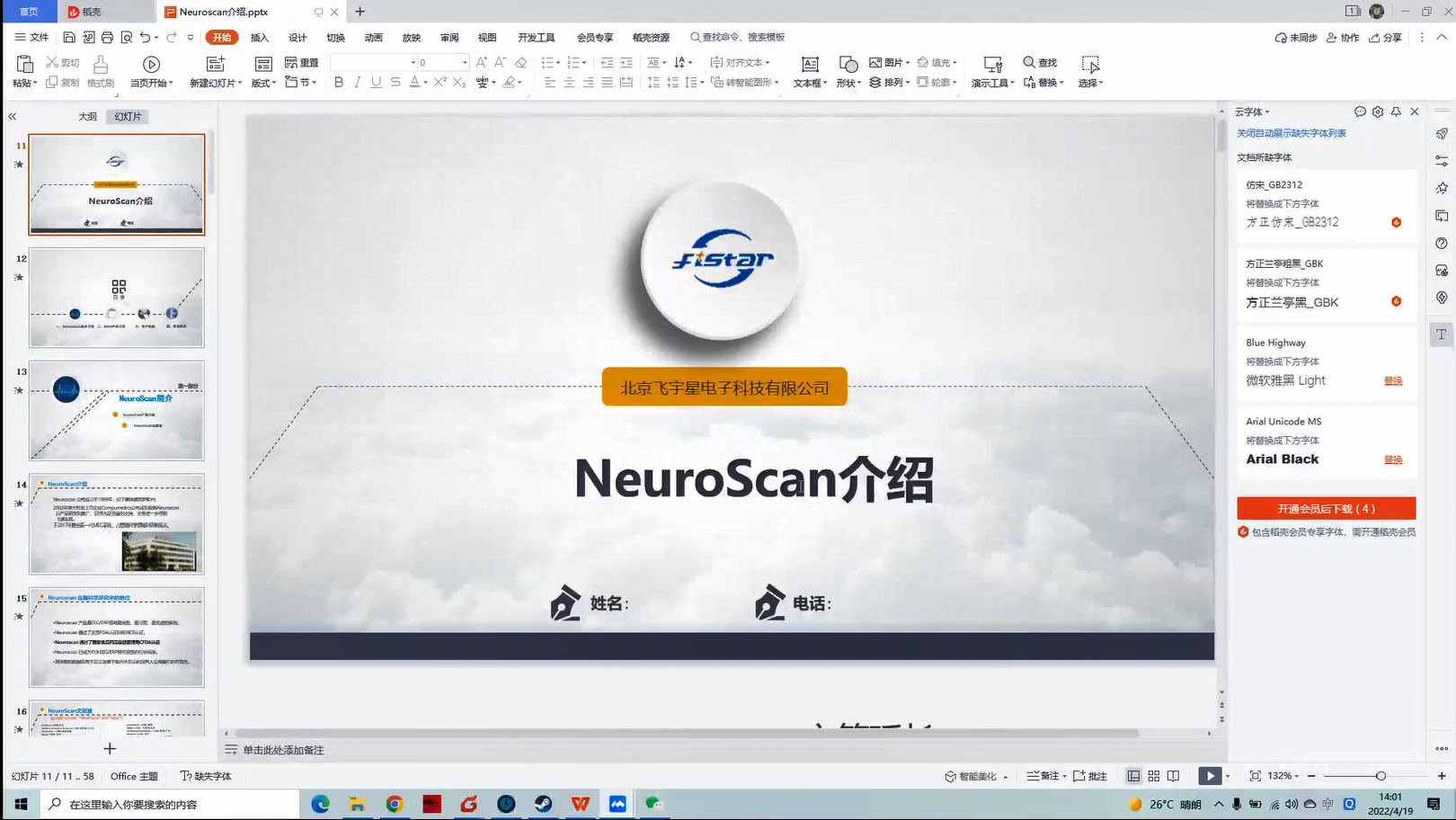Image resolution: width=1456 pixels, height=820 pixels.
Task: Expand the font size dropdown
Action: coord(465,63)
